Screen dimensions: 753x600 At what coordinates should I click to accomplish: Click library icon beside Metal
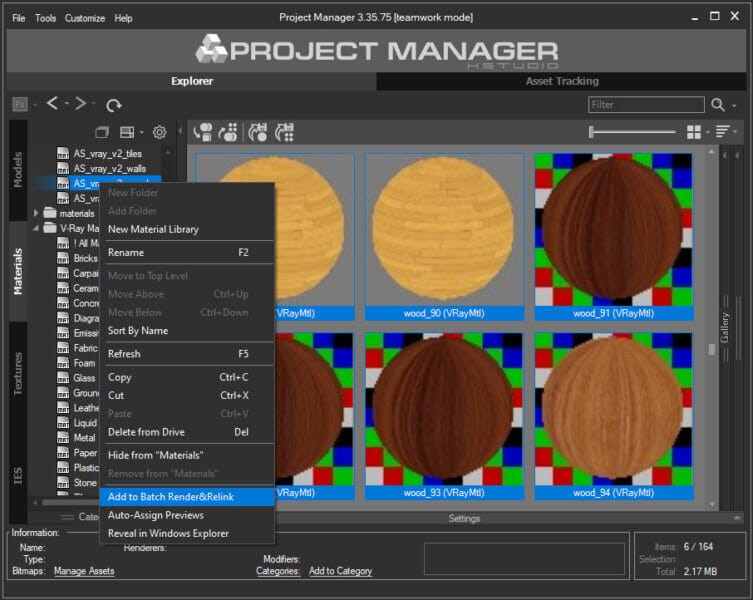click(x=63, y=438)
